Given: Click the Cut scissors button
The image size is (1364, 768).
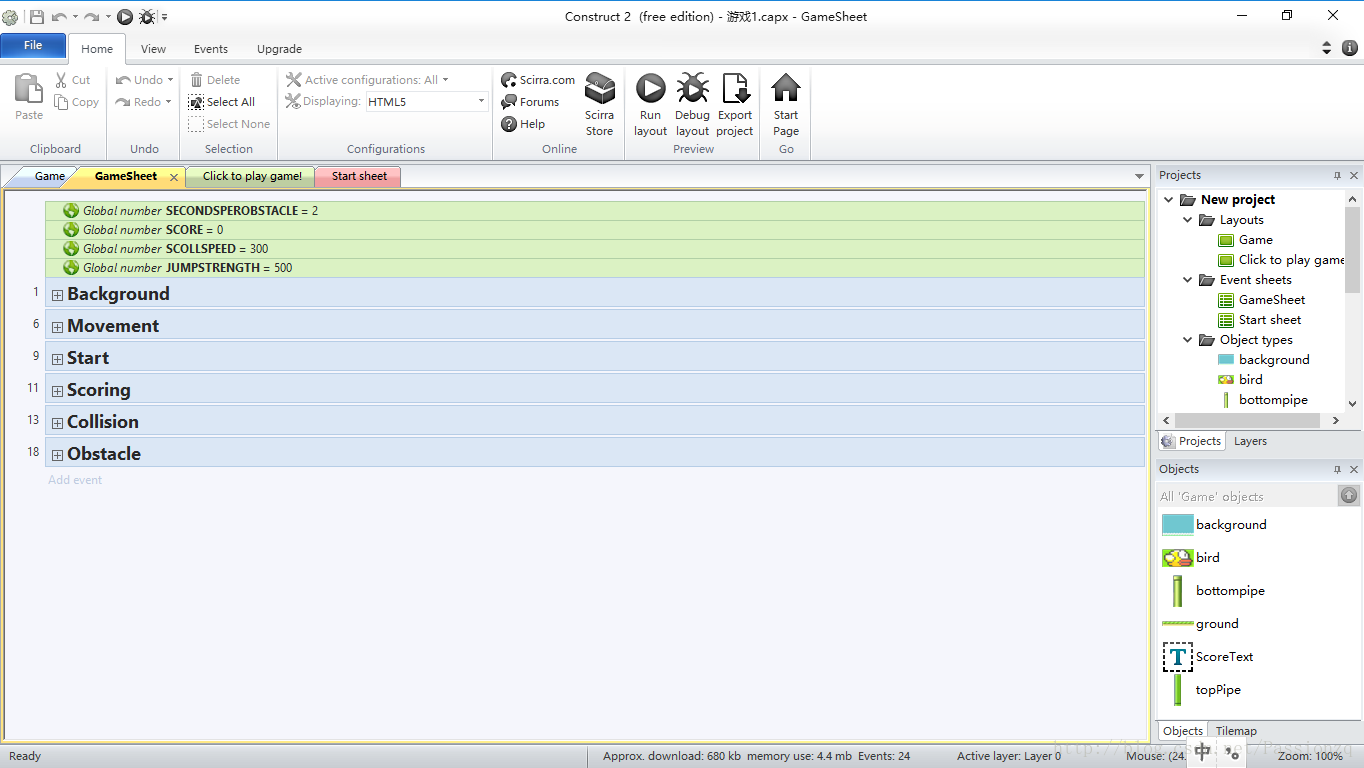Looking at the screenshot, I should click(x=72, y=80).
